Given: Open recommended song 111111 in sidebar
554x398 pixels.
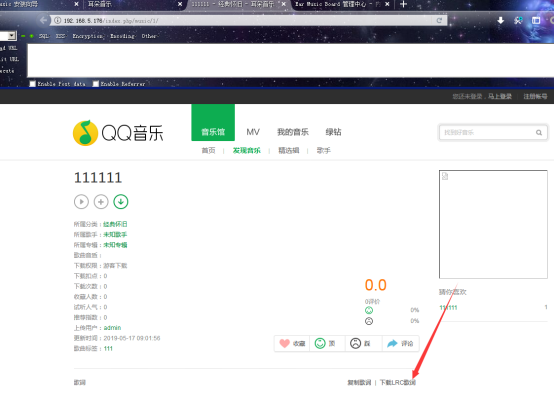Looking at the screenshot, I should tap(448, 308).
